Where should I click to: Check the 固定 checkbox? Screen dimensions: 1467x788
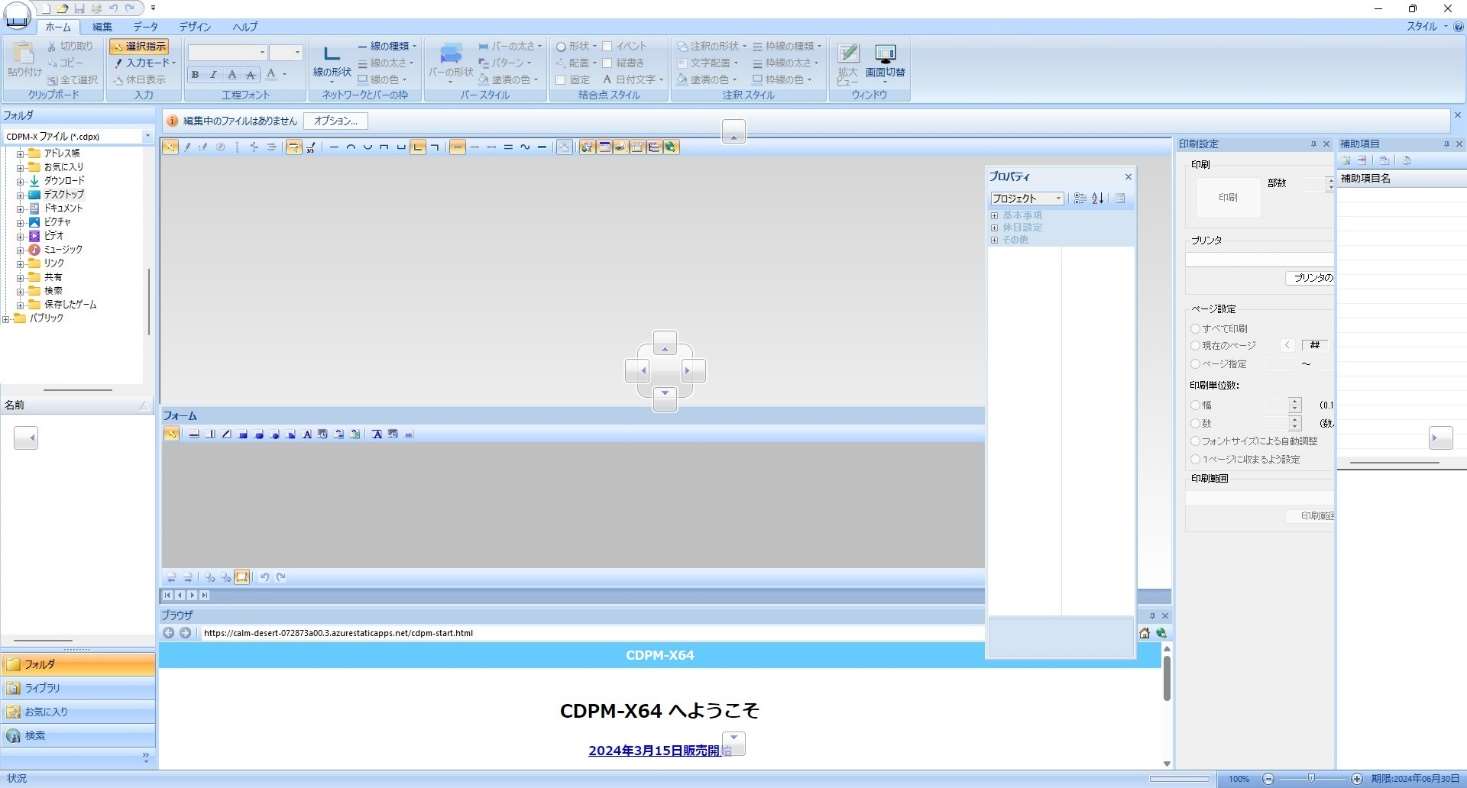click(561, 80)
